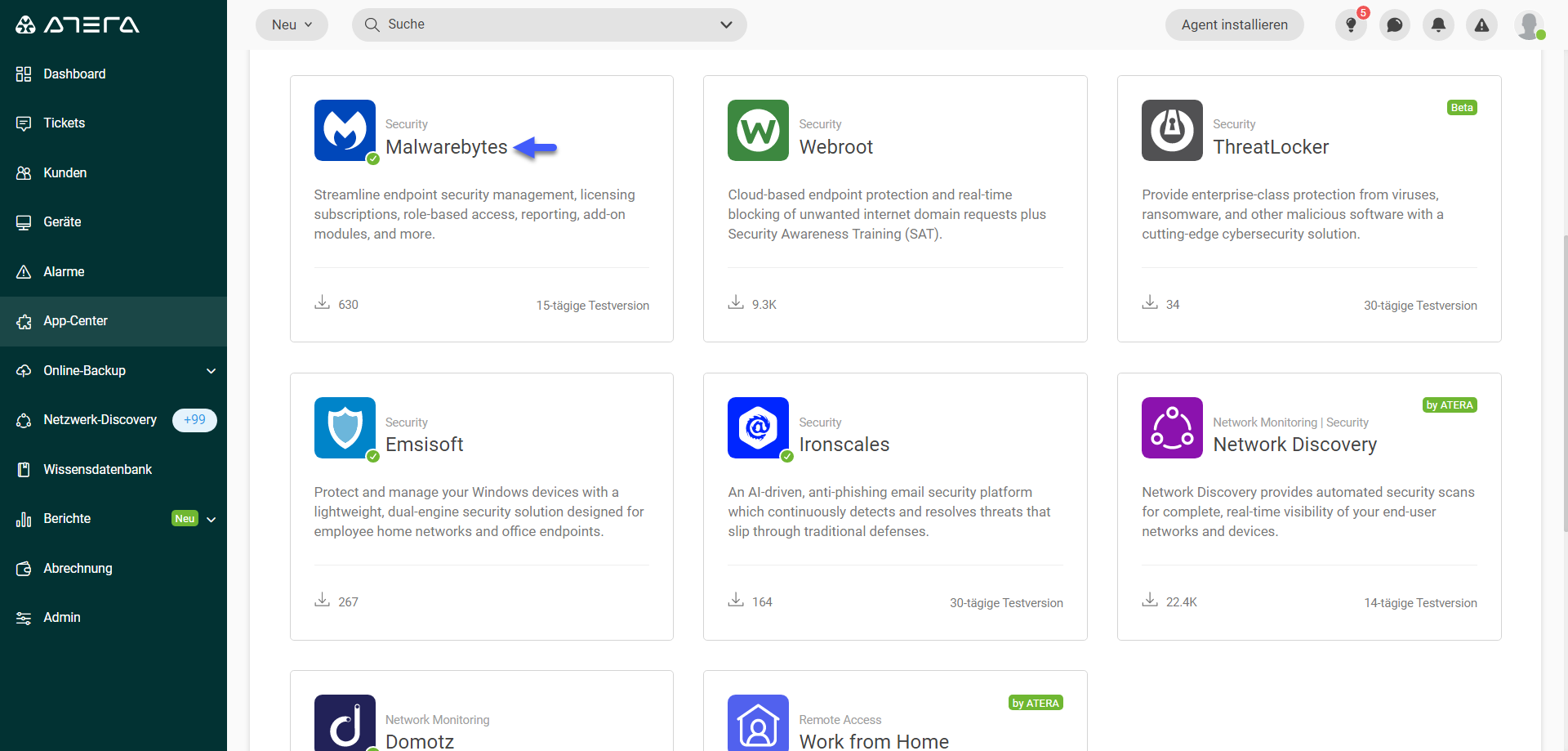Click the Berichte bar chart icon

click(24, 519)
